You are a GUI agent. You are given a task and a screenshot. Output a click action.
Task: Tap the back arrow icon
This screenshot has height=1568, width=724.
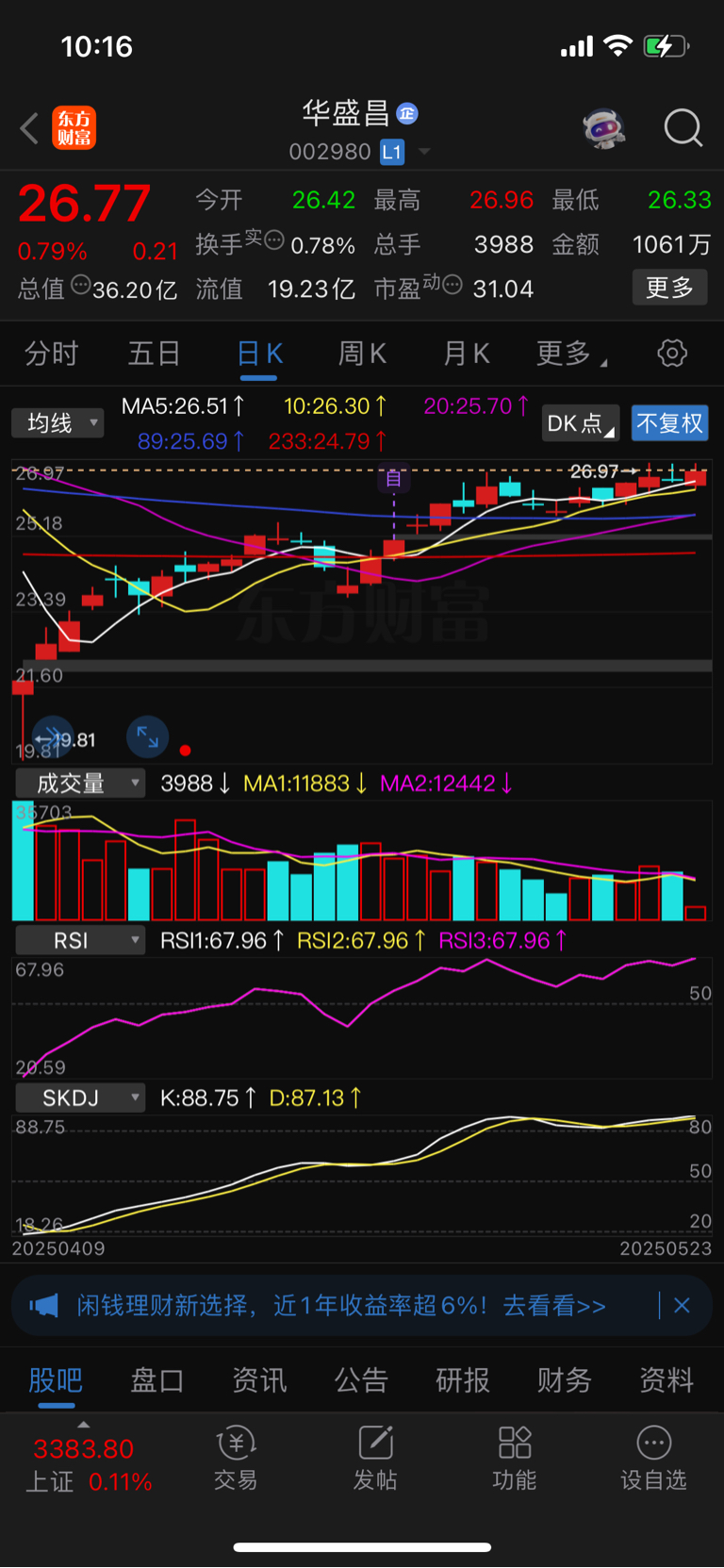click(29, 128)
